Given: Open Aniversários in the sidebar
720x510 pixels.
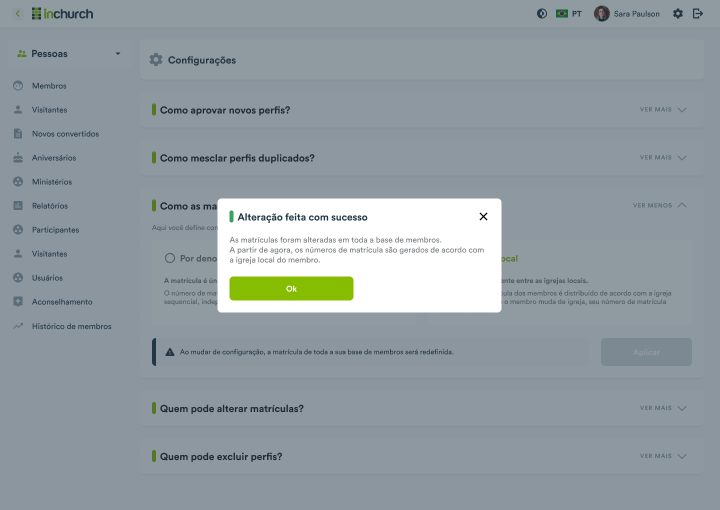Looking at the screenshot, I should point(54,158).
